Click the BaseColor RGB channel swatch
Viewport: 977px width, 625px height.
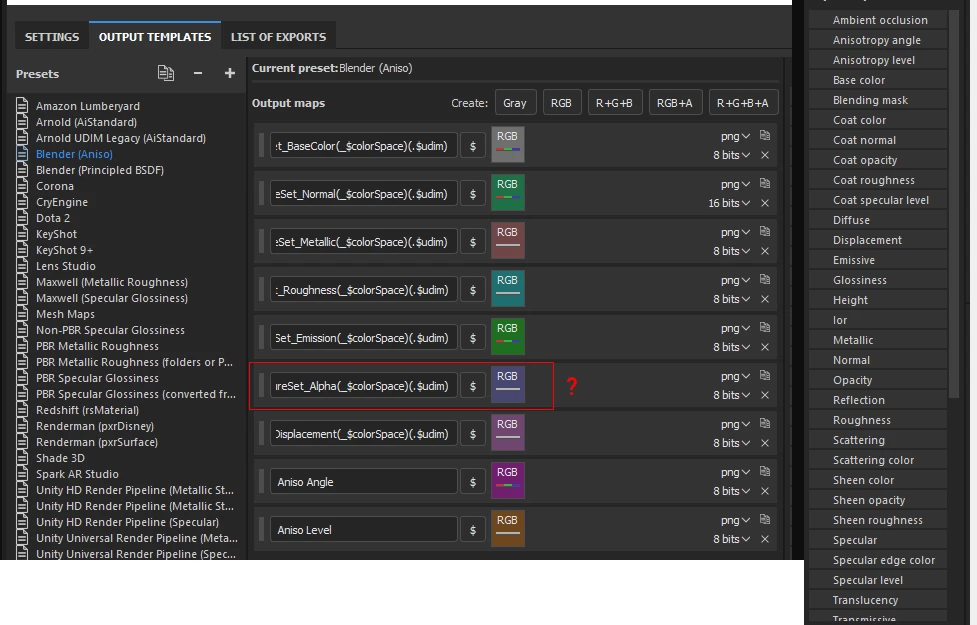coord(507,144)
